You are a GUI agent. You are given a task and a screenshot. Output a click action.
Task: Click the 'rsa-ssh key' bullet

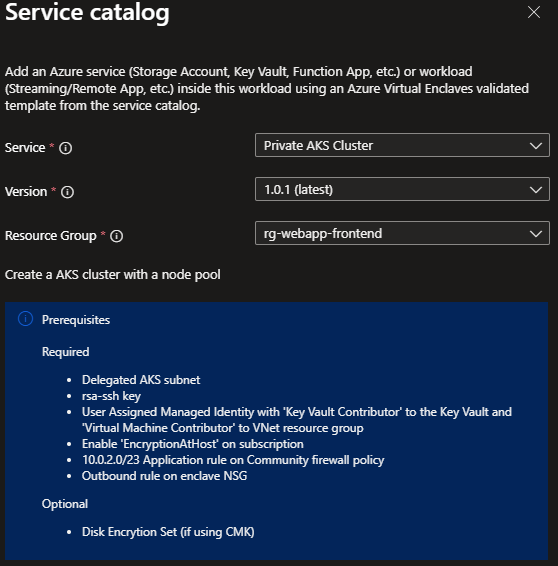(x=111, y=396)
